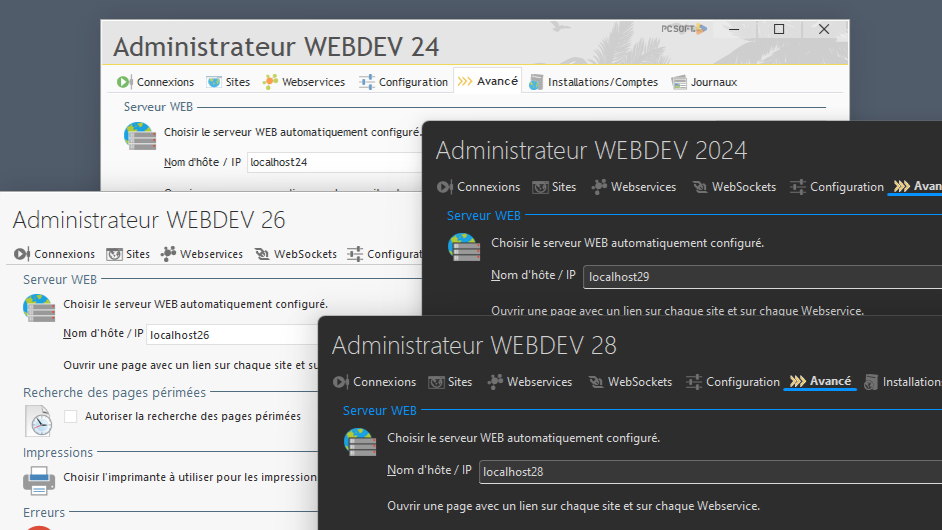Image resolution: width=942 pixels, height=530 pixels.
Task: Click the page clock icon for pages périmées
Action: pos(39,420)
